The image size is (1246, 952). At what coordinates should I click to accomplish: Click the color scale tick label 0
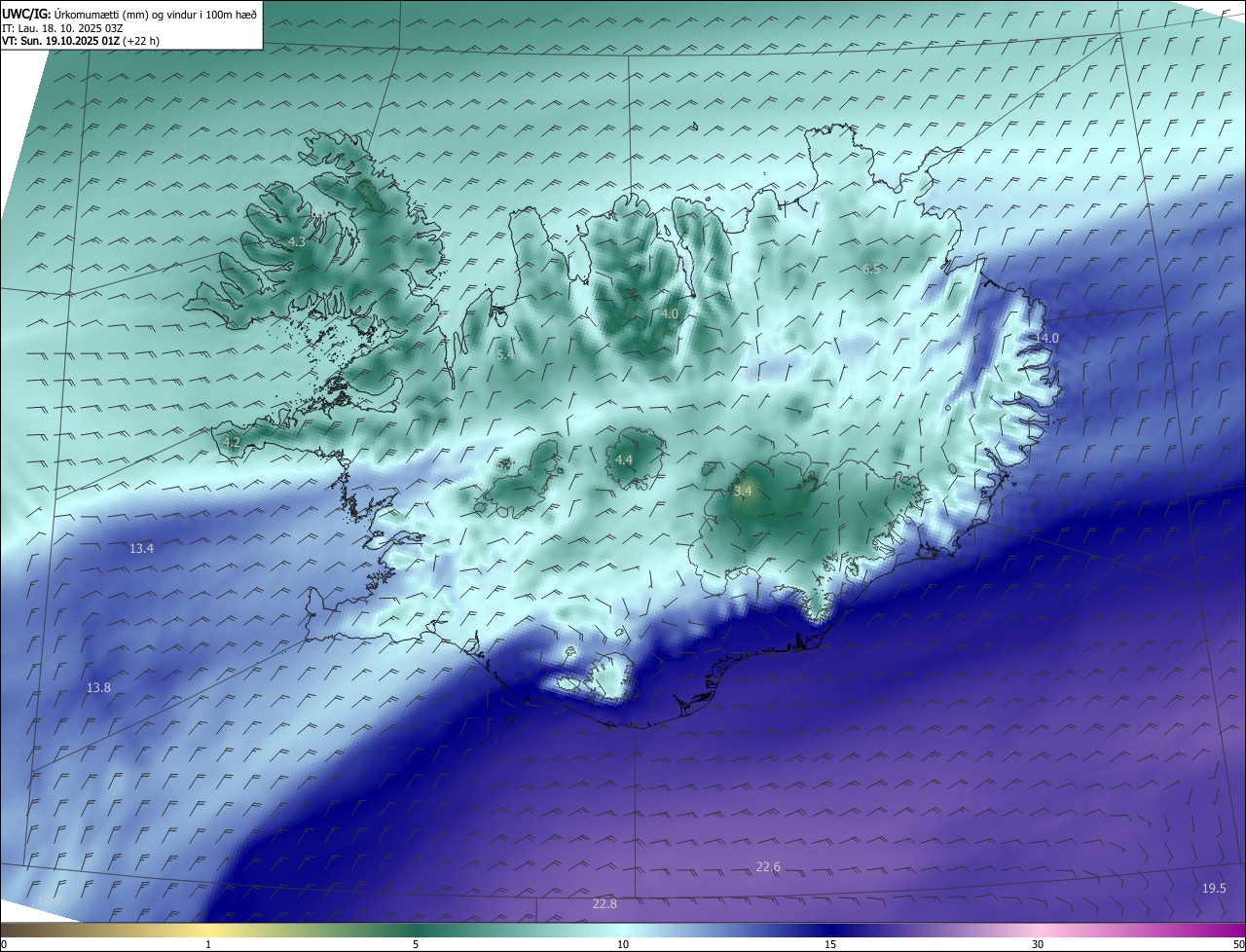tap(4, 945)
